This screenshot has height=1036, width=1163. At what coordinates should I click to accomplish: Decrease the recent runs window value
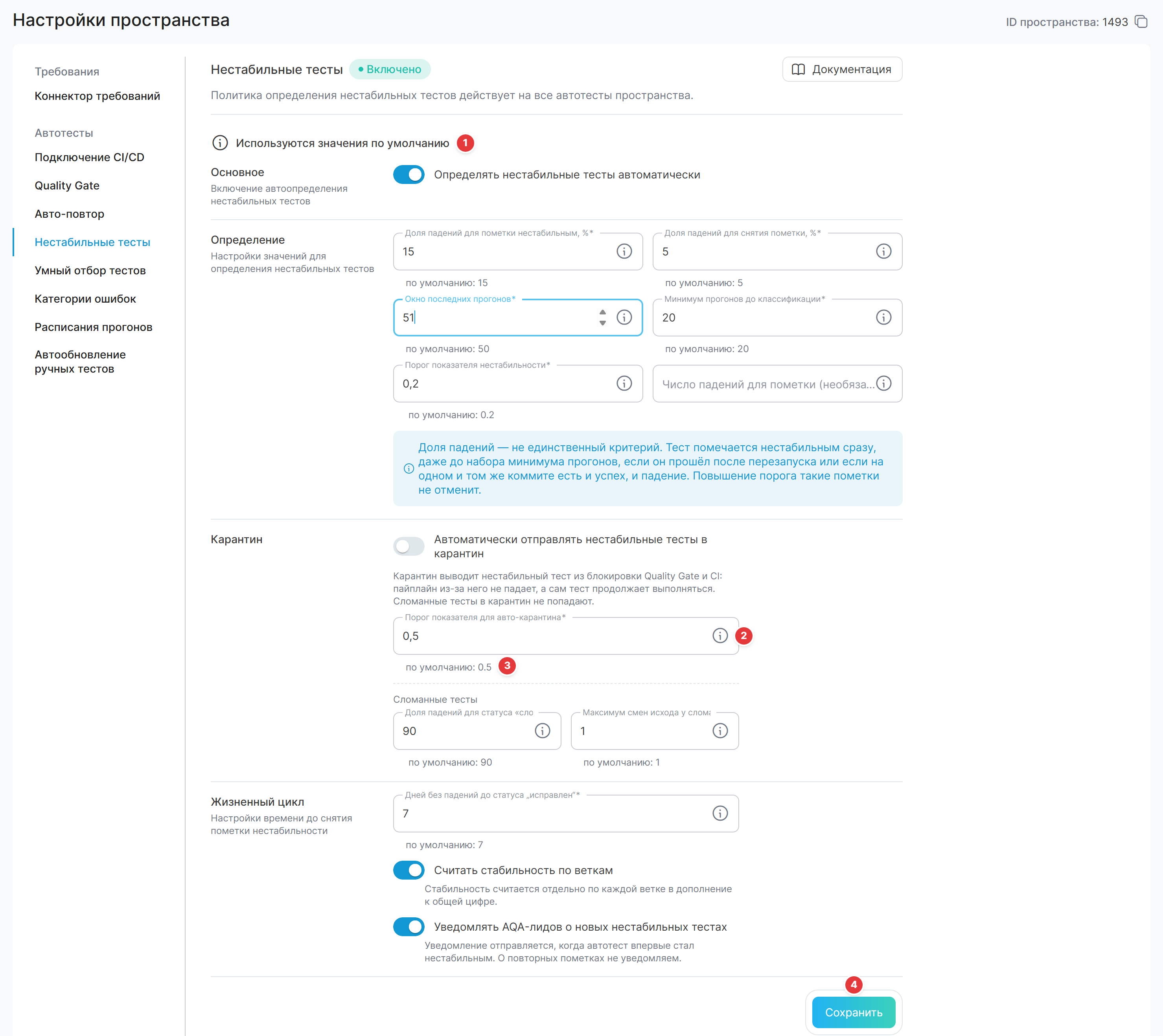click(x=603, y=323)
